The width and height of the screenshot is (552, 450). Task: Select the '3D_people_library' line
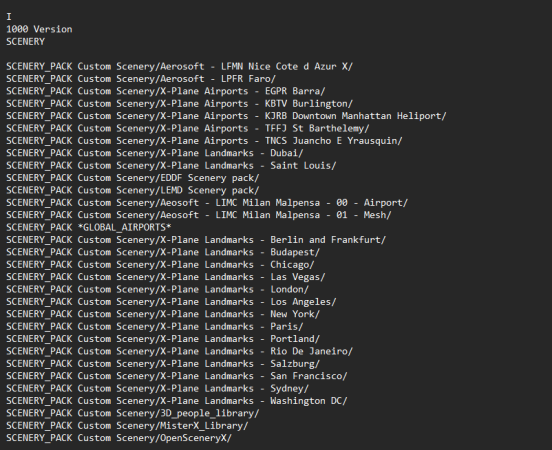[132, 413]
